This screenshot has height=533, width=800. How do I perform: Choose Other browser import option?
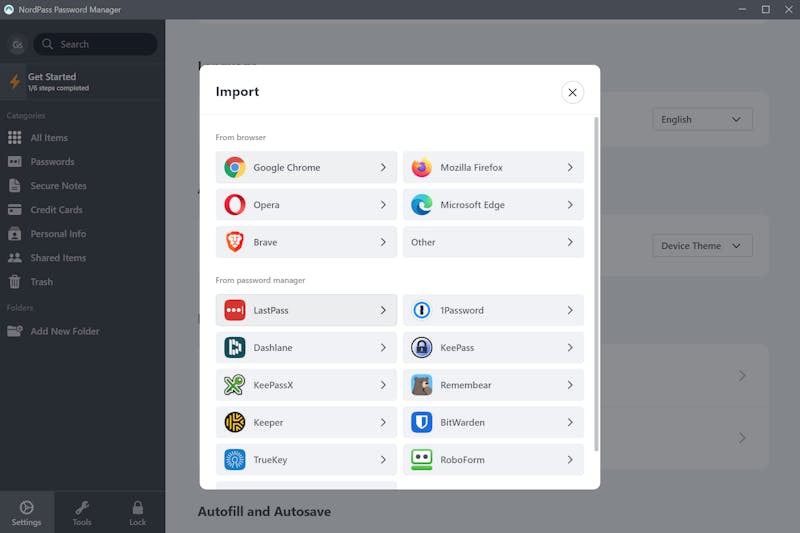coord(493,242)
